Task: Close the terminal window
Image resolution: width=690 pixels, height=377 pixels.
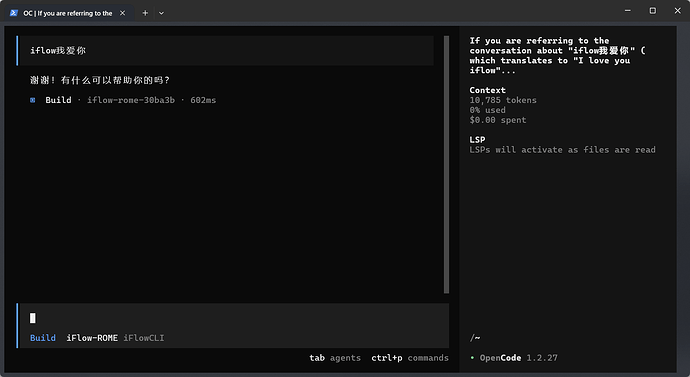Action: tap(678, 11)
